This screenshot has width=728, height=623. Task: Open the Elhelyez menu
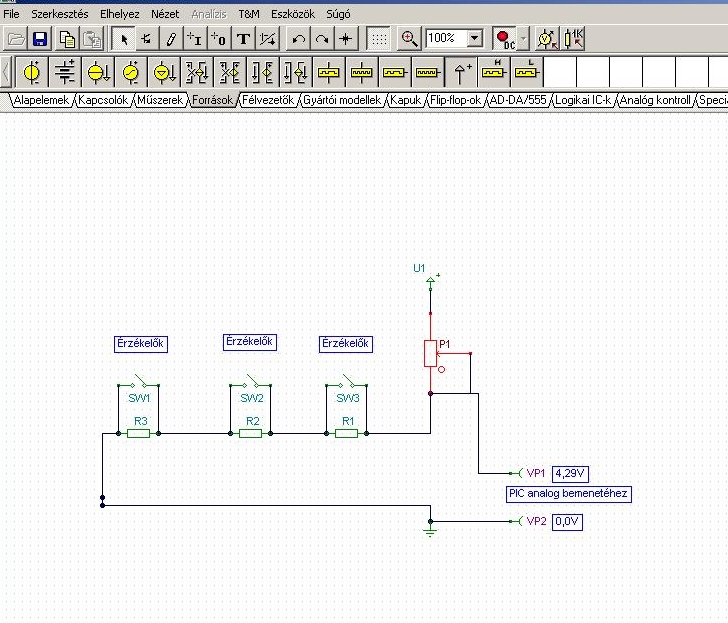click(x=119, y=14)
